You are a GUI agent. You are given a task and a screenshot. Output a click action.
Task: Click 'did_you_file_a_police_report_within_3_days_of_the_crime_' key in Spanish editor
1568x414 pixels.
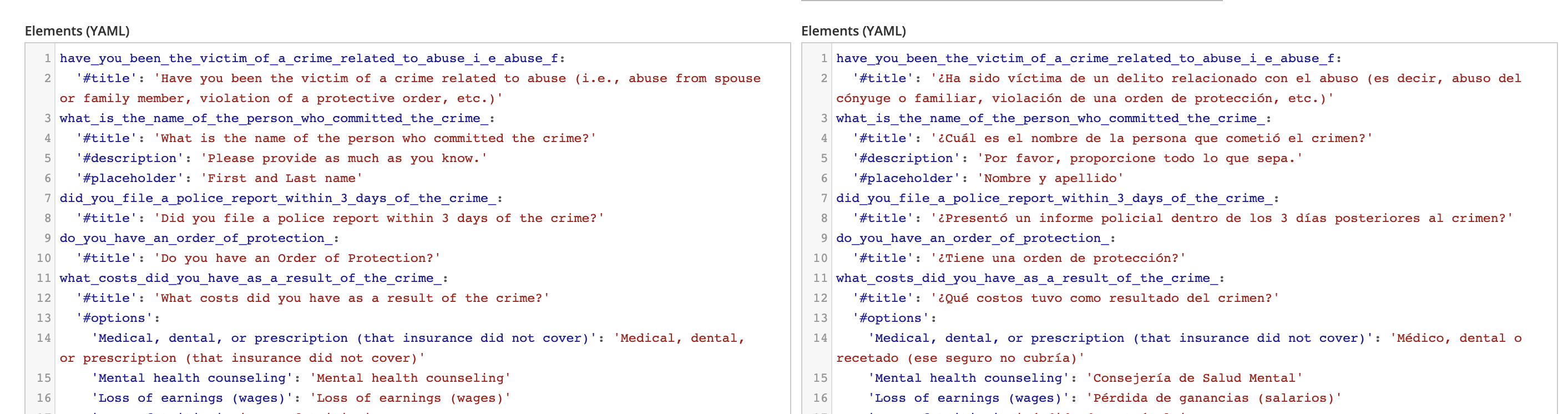(x=1054, y=199)
